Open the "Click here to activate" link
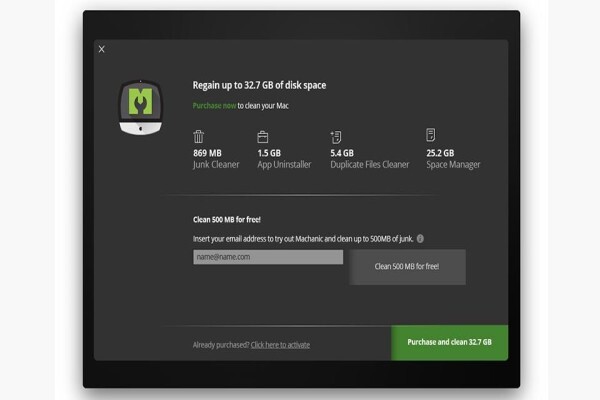 [x=280, y=345]
